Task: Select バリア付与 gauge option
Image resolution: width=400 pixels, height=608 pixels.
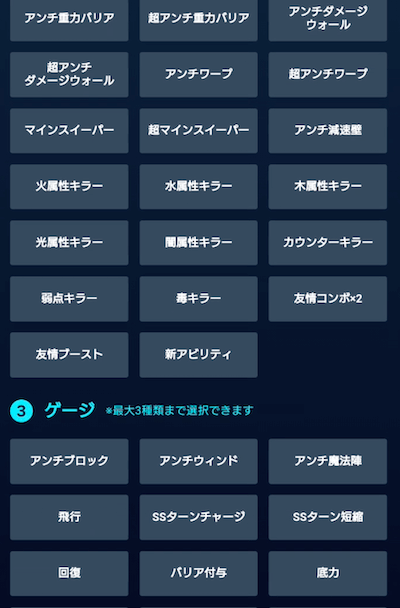Action: 198,573
